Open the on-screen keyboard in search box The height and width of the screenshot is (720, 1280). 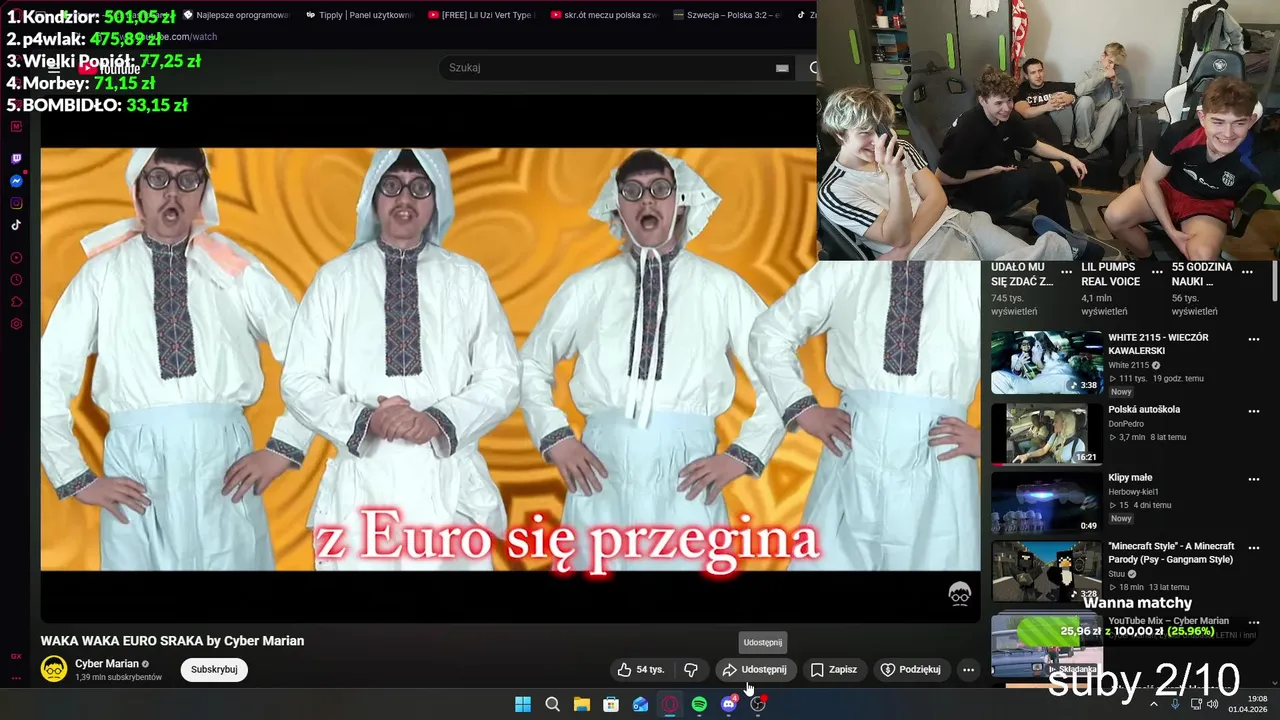782,68
